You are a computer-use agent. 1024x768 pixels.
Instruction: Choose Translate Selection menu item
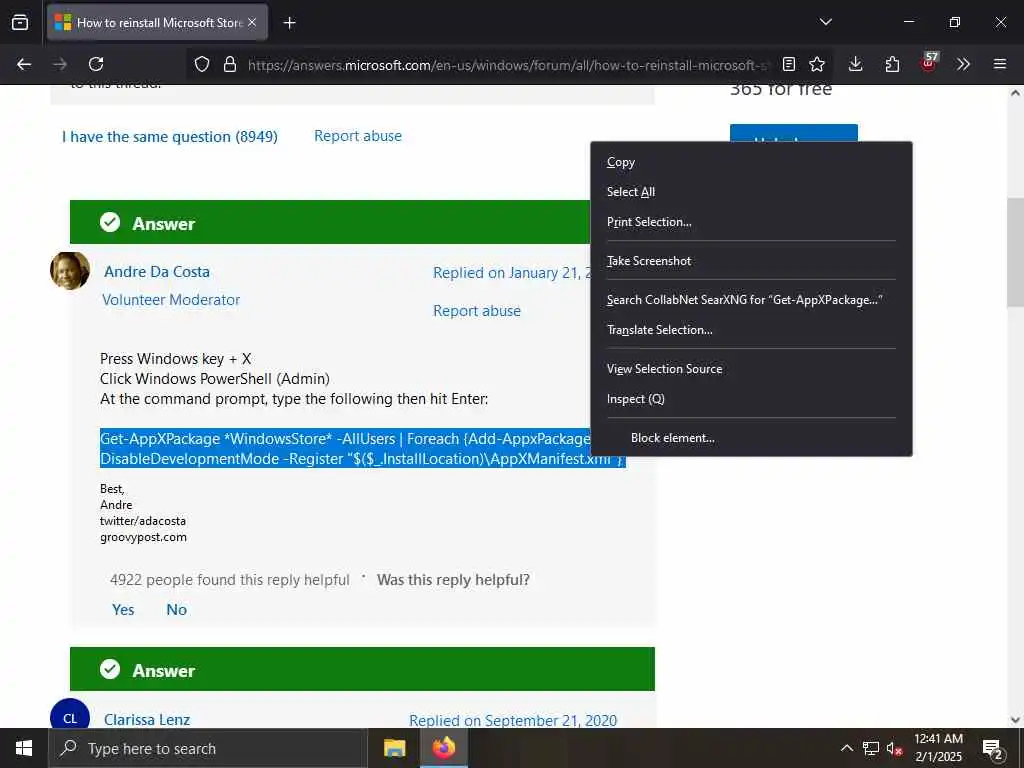click(x=751, y=330)
